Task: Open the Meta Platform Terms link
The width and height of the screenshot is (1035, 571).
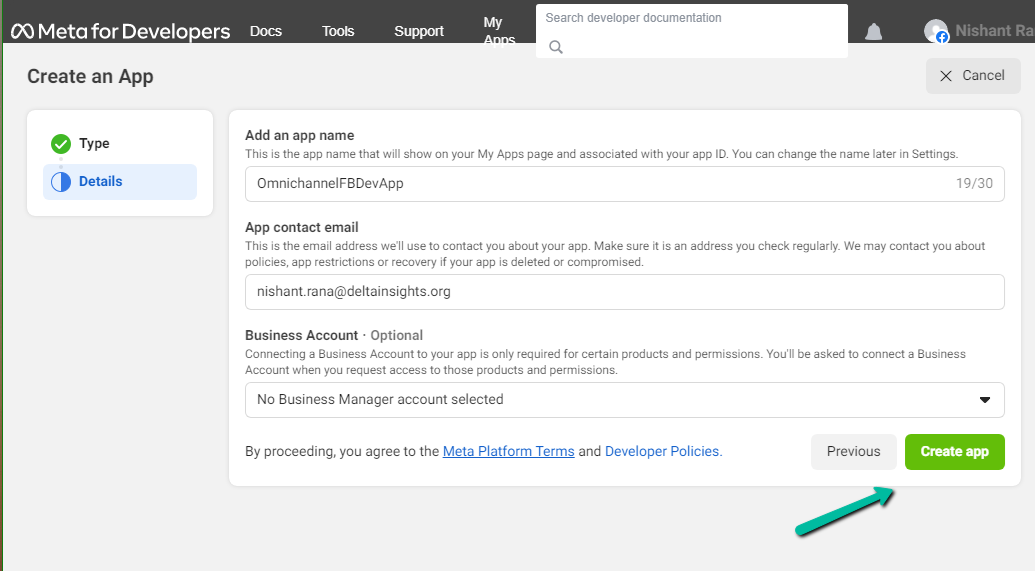Action: point(508,452)
